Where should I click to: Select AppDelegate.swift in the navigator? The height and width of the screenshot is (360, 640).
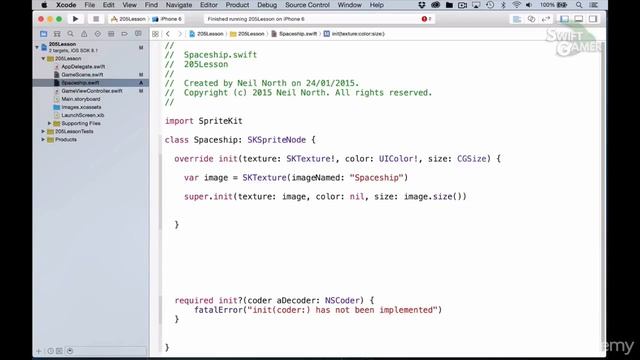[x=83, y=67]
